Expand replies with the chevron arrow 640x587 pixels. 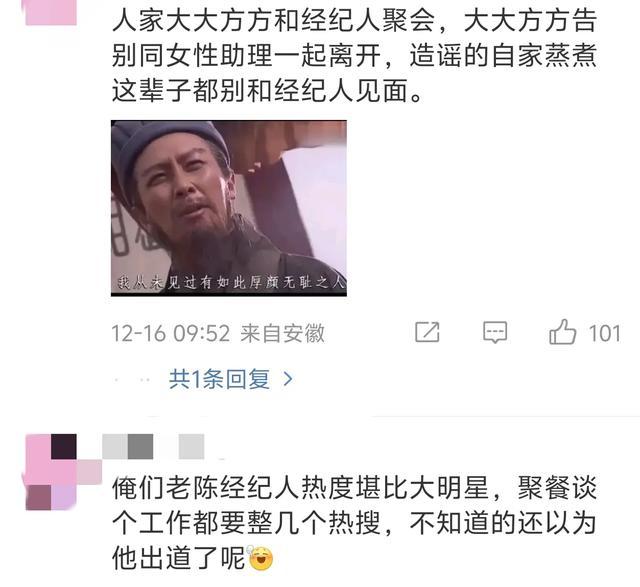288,379
